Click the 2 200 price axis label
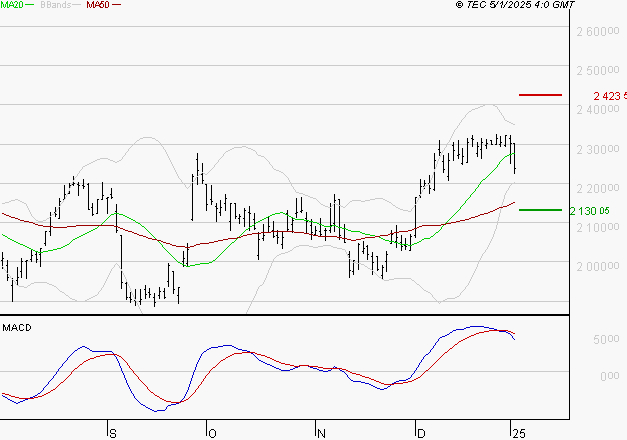The height and width of the screenshot is (440, 627). (x=598, y=188)
